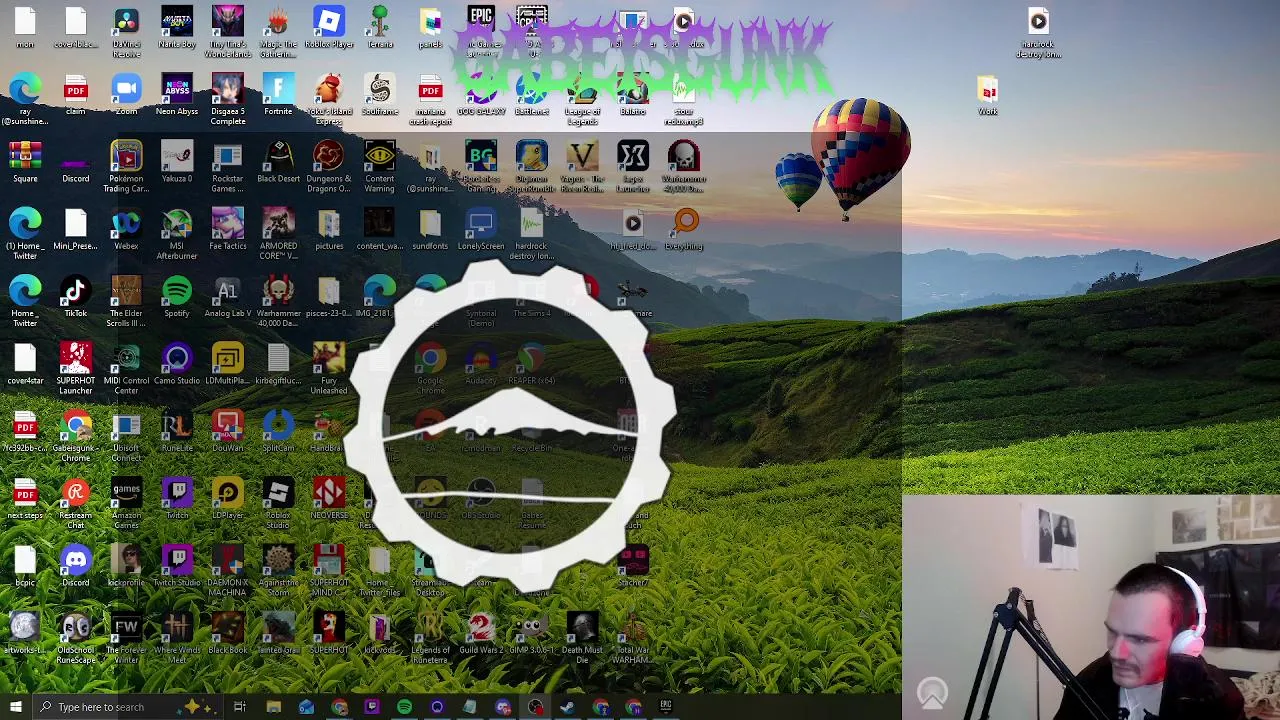This screenshot has width=1280, height=720.
Task: Launch Narita Boy from the desktop
Action: (x=177, y=28)
